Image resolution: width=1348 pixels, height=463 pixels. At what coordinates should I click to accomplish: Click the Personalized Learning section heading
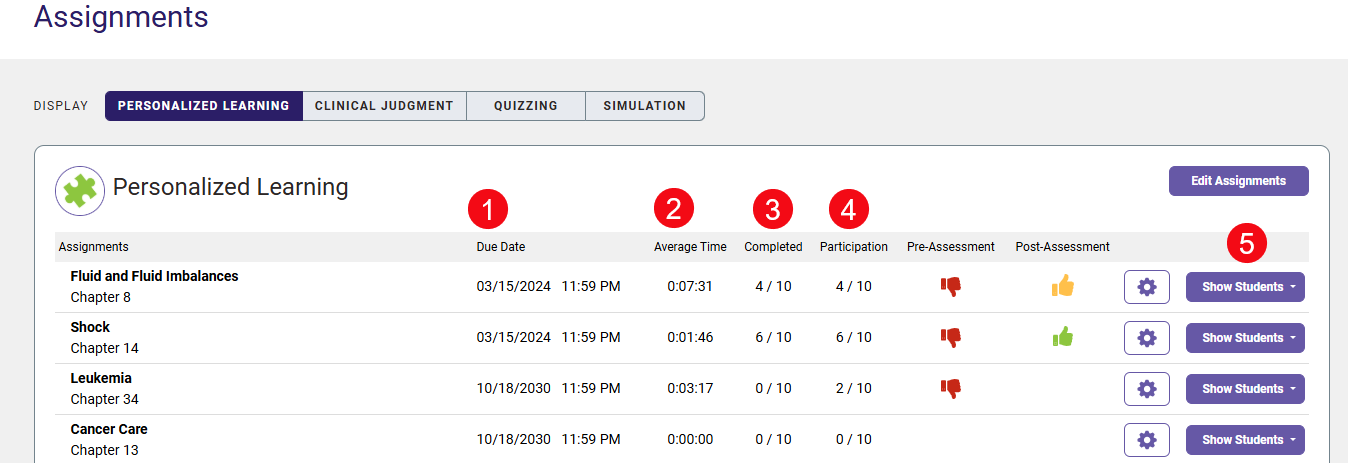tap(231, 187)
